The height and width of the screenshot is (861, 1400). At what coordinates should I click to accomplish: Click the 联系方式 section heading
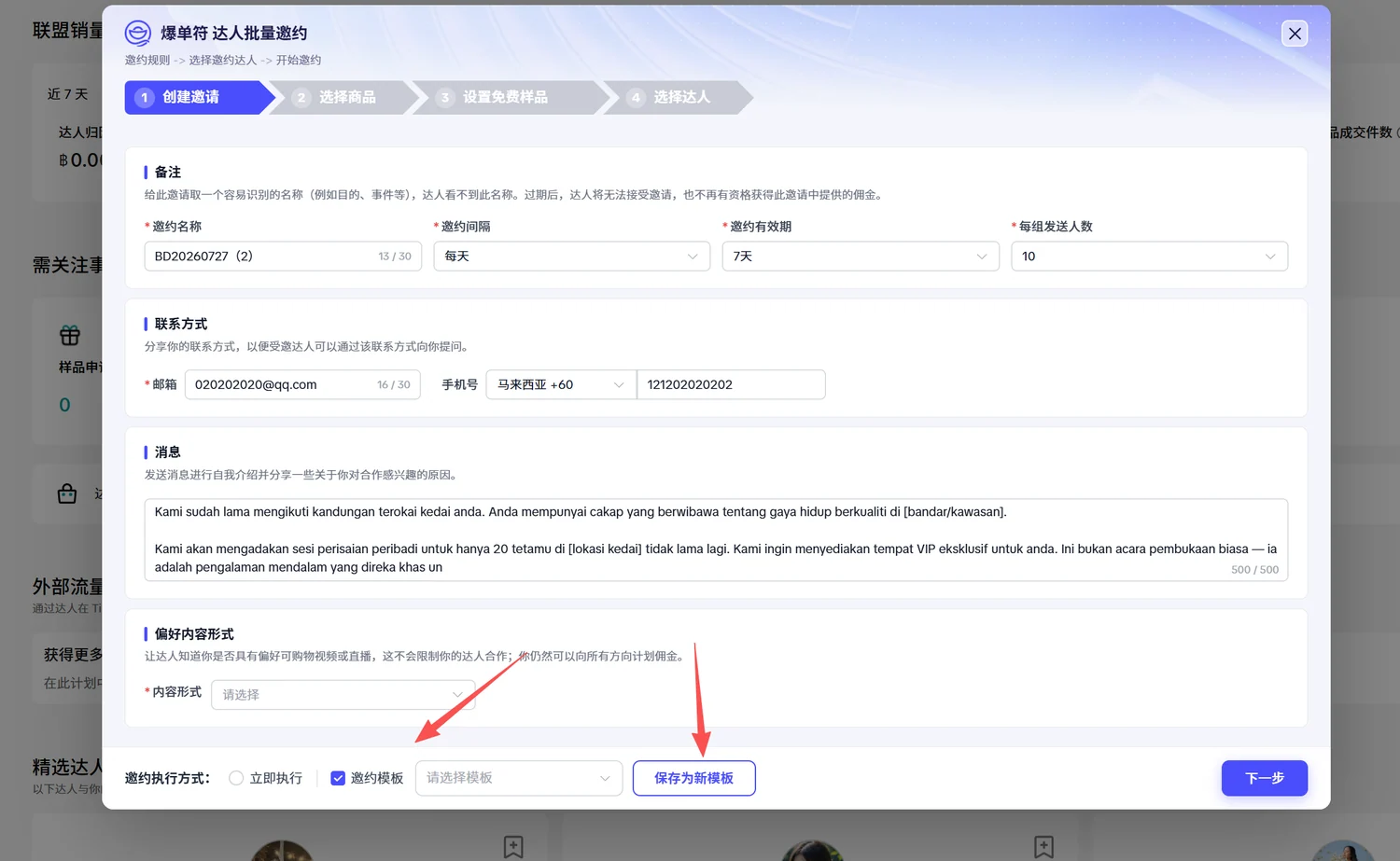(x=181, y=324)
